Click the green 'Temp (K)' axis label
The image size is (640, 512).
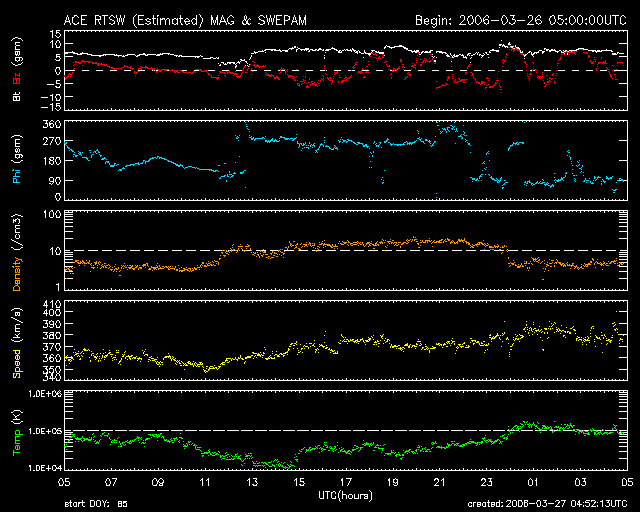click(x=17, y=433)
